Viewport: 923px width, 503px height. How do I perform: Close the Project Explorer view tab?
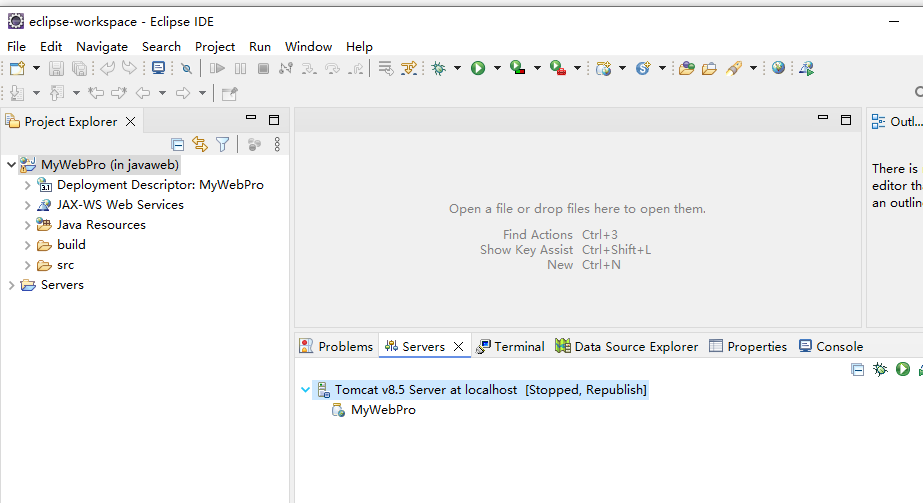tap(131, 121)
